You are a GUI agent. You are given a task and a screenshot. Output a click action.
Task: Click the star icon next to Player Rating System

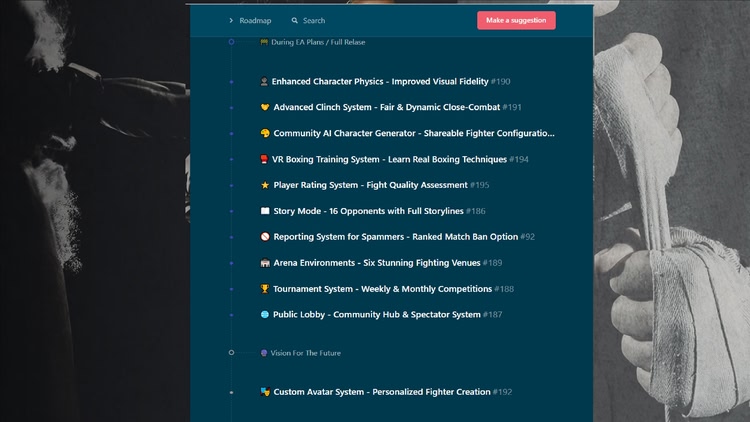click(x=265, y=185)
